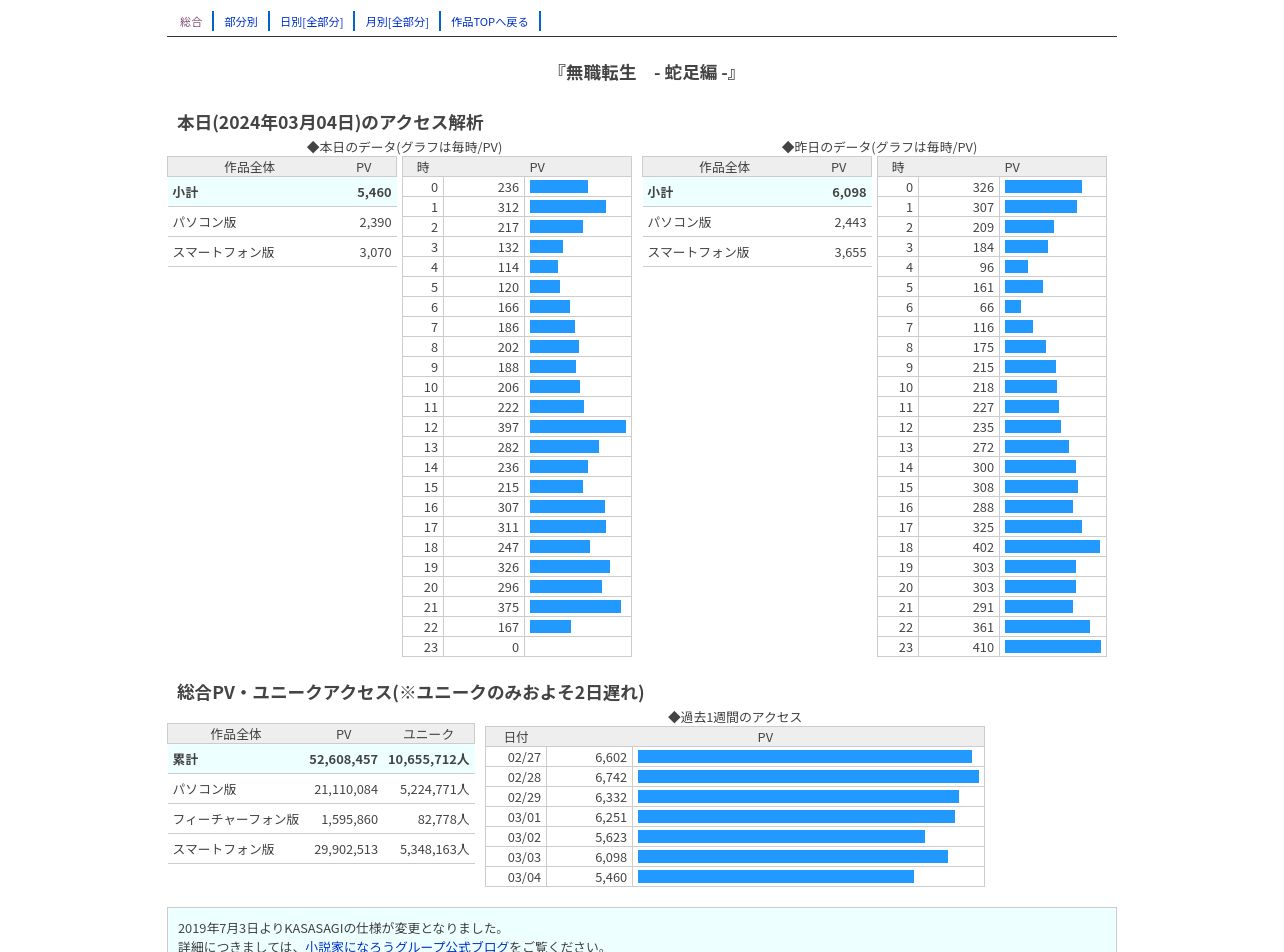
Task: Select the 累計 total row
Action: click(x=321, y=759)
